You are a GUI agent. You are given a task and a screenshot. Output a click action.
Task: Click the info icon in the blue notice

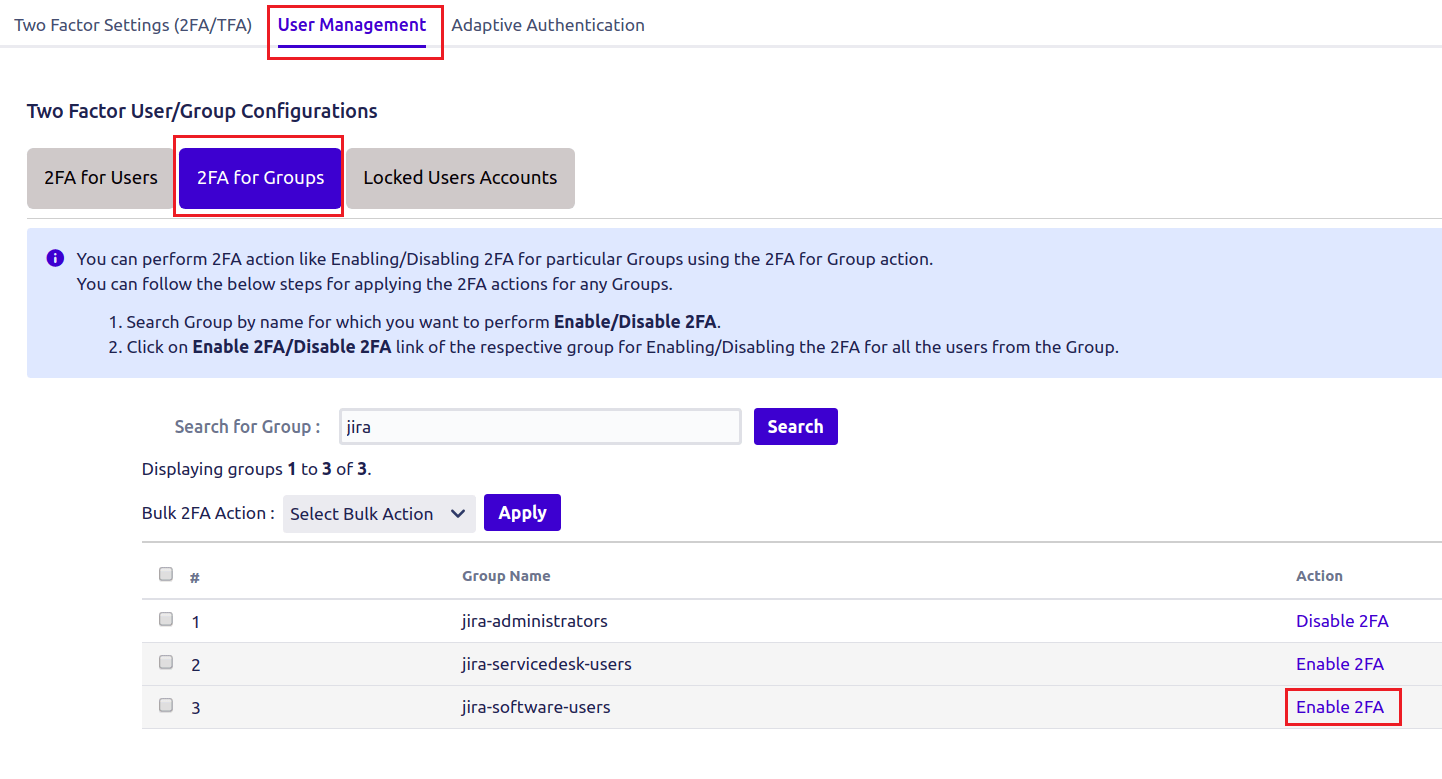[55, 259]
